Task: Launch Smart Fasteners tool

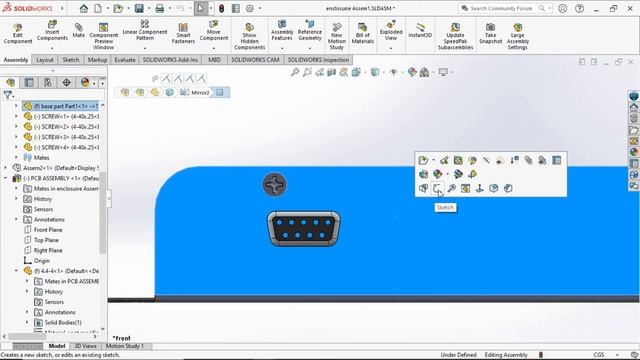Action: [x=183, y=33]
